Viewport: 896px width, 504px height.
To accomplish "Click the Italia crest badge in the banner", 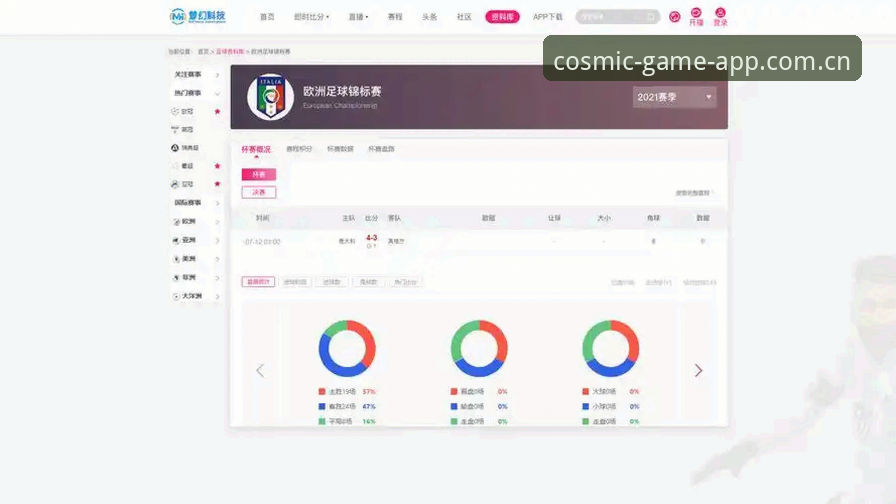I will (x=270, y=97).
